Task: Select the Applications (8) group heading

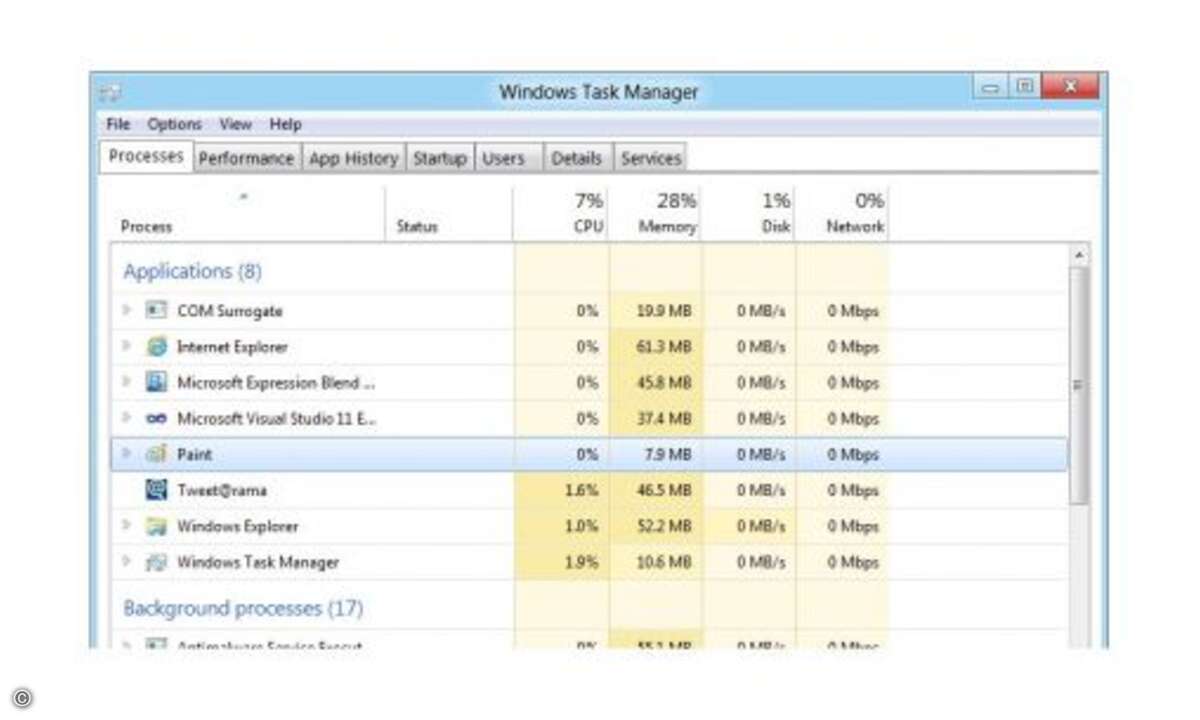Action: point(193,271)
